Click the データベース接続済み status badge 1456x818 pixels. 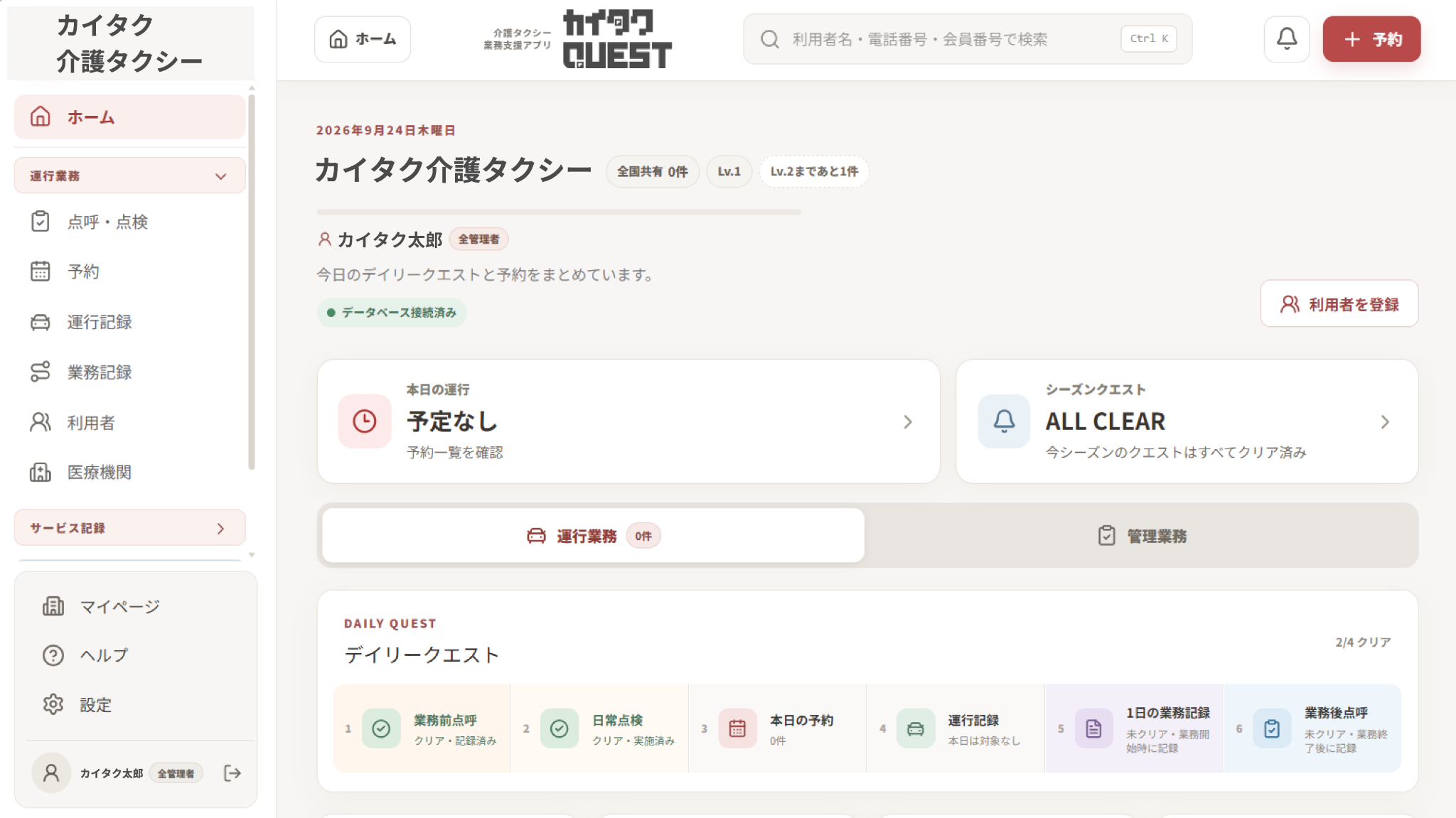[392, 313]
